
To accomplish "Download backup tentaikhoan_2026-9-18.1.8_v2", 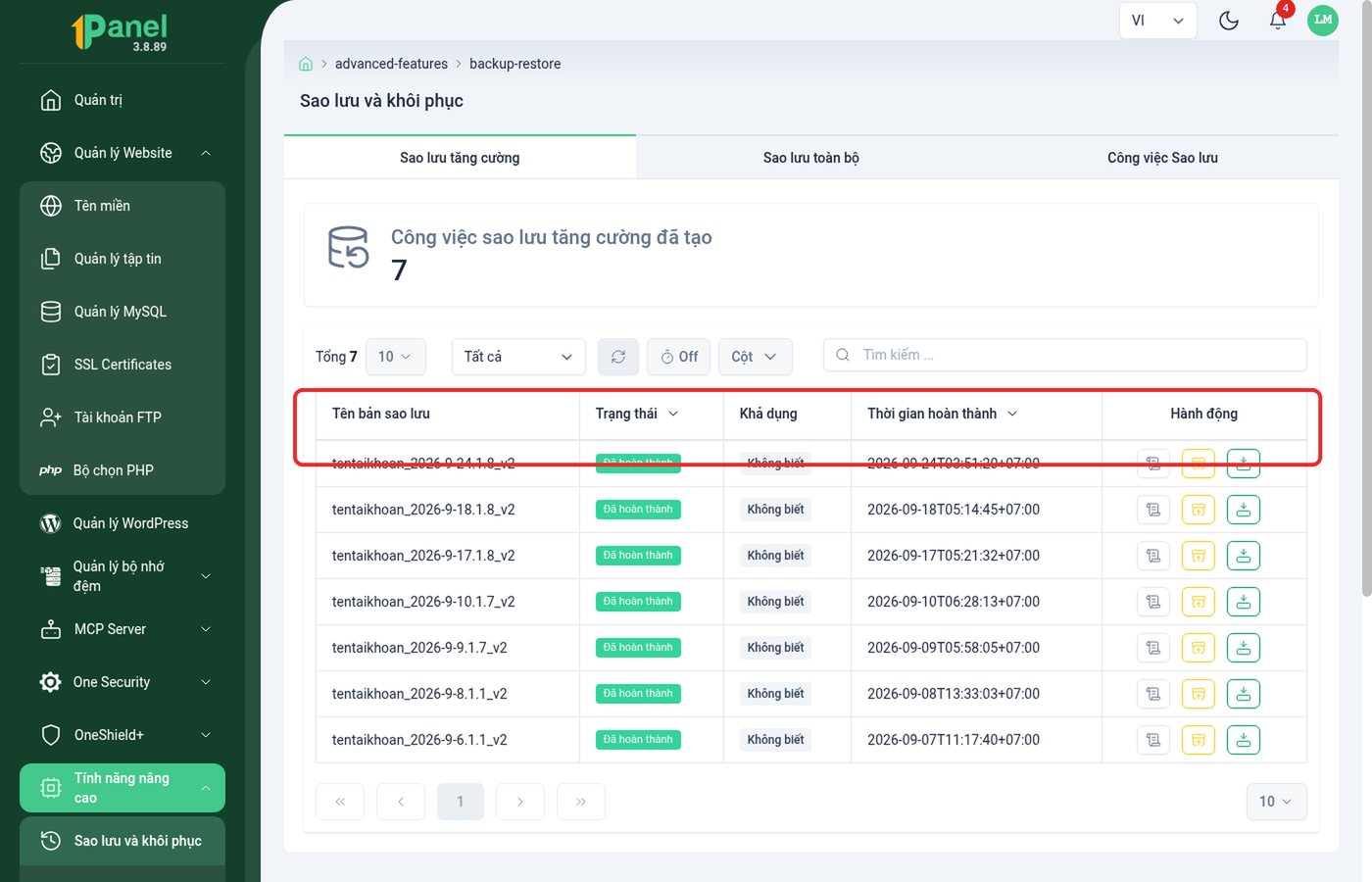I will 1243,510.
